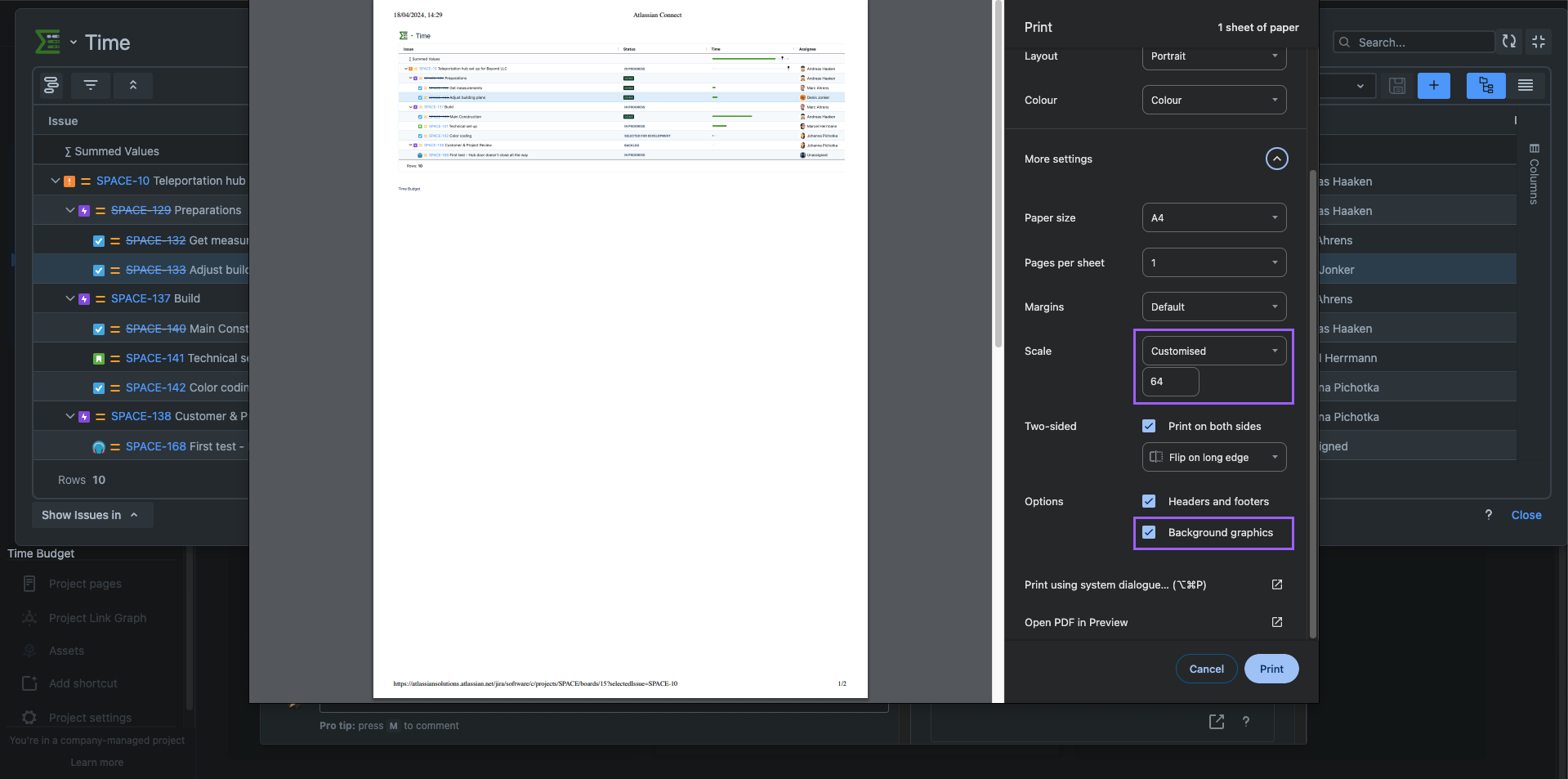Exit fullscreen using the collapse-corners icon
This screenshot has width=1568, height=779.
click(x=1539, y=42)
